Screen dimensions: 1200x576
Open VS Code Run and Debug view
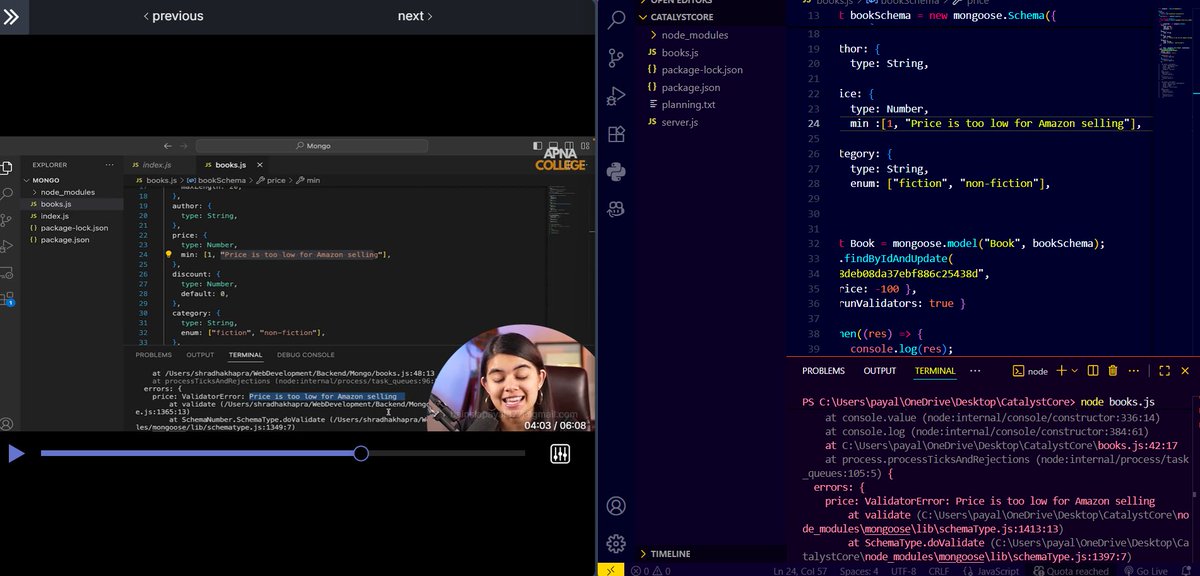point(617,96)
